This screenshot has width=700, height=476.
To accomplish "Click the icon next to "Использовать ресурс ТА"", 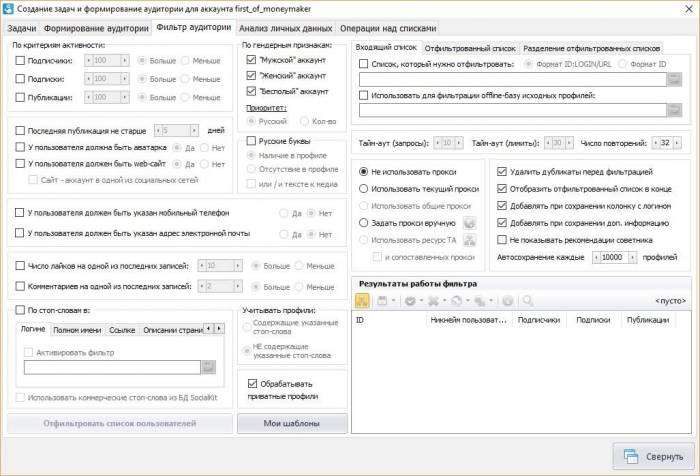I will [470, 240].
